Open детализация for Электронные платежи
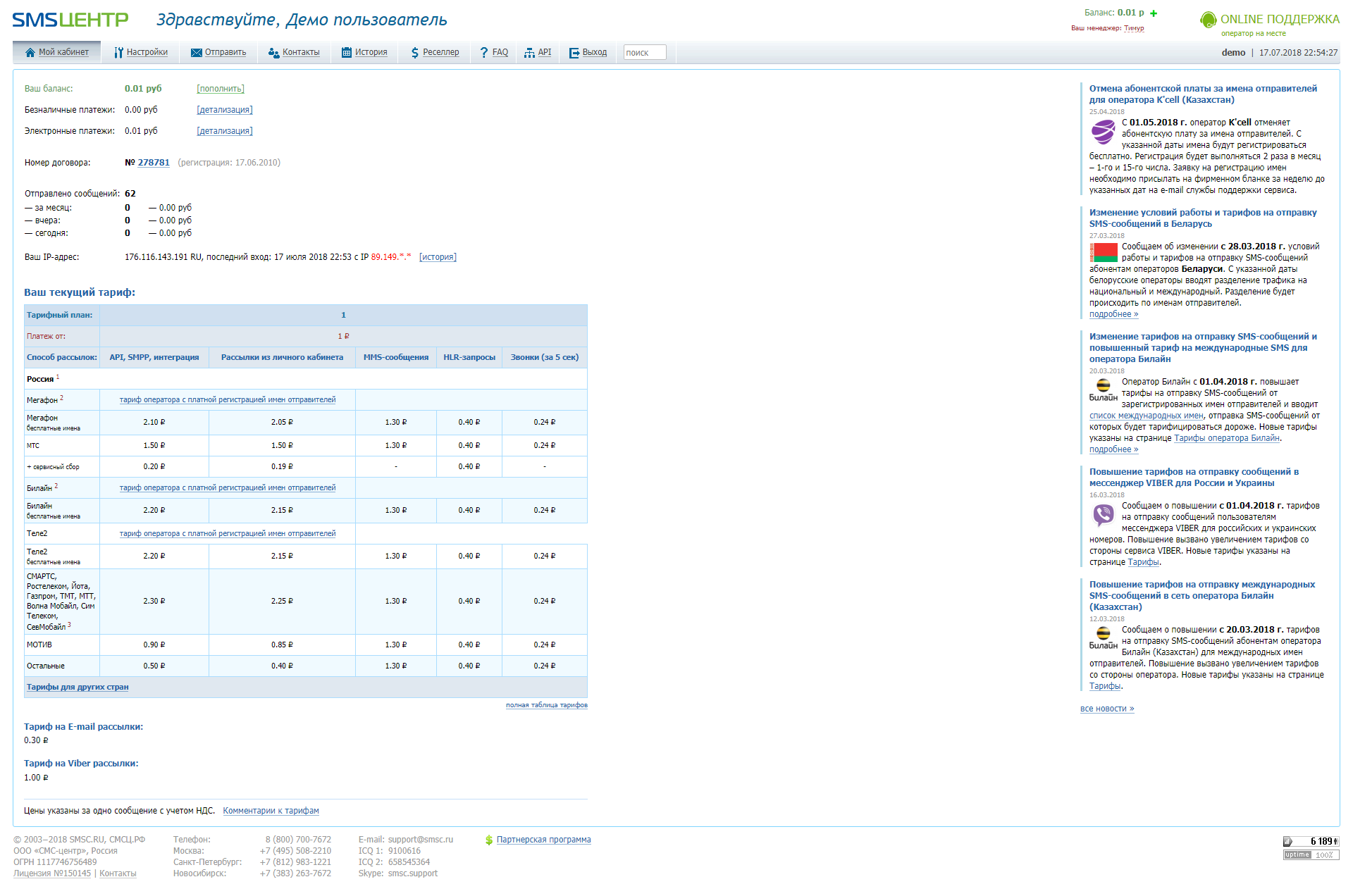The image size is (1353, 896). pos(225,131)
